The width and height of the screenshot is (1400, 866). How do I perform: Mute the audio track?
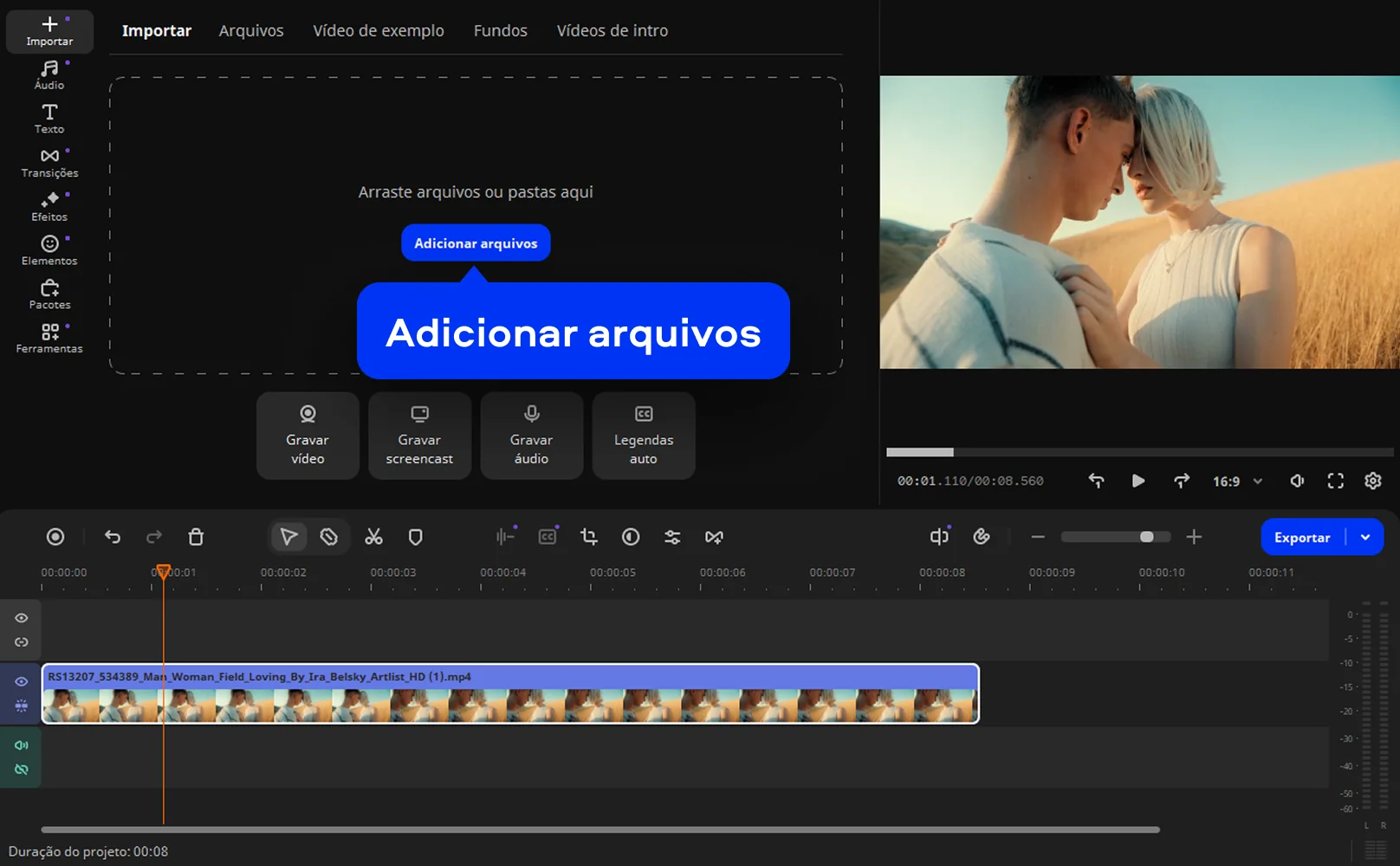[22, 745]
